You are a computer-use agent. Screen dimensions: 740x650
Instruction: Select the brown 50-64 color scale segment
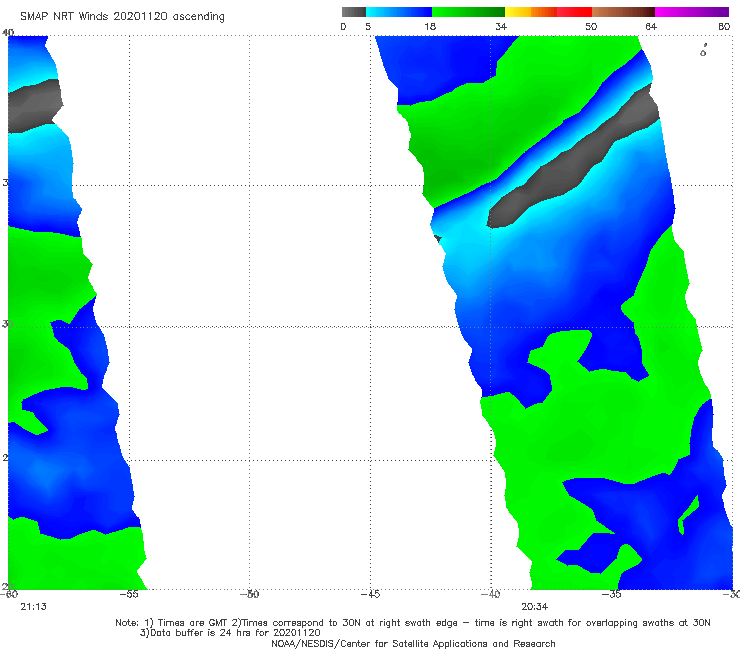click(623, 12)
